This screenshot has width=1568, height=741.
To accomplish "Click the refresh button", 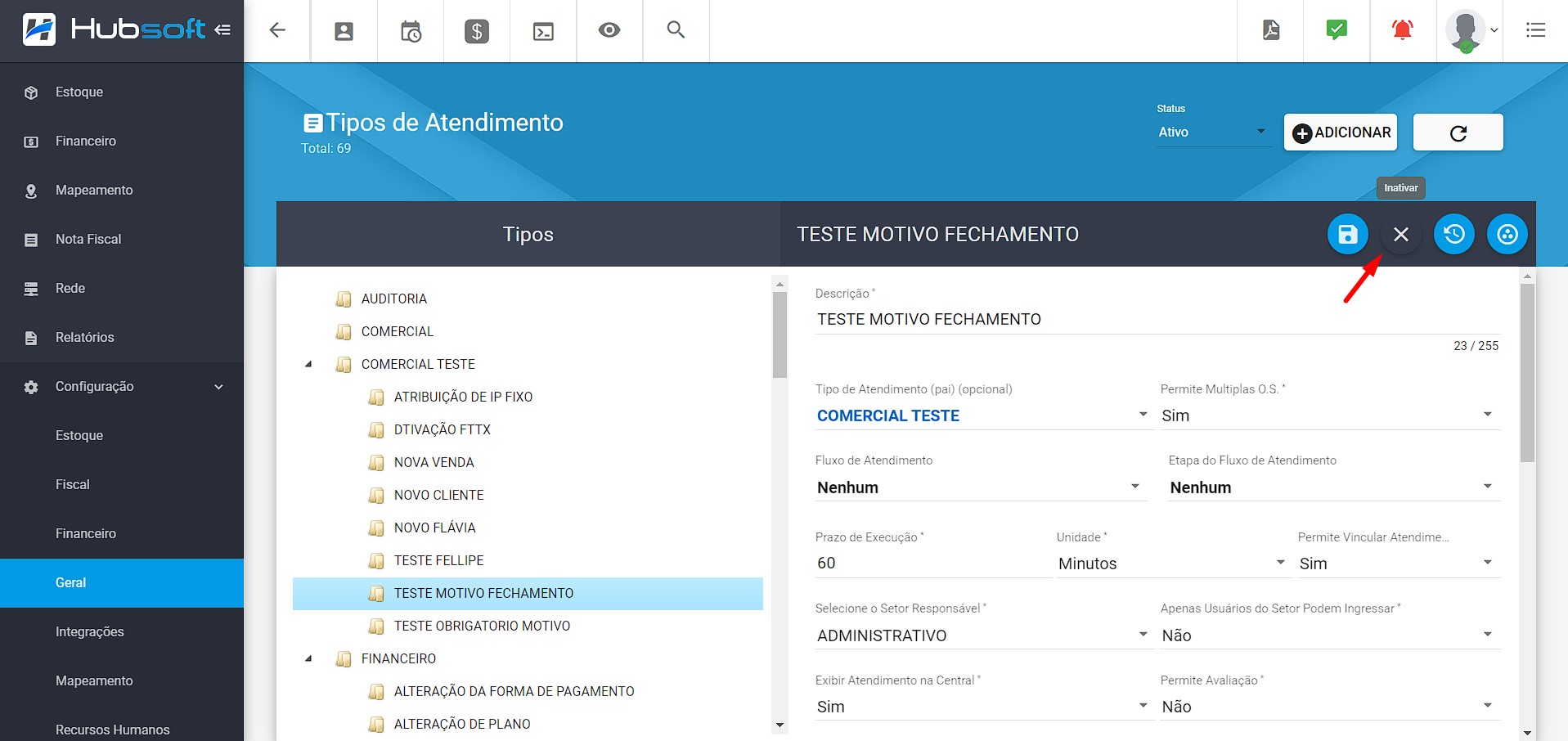I will [1458, 132].
